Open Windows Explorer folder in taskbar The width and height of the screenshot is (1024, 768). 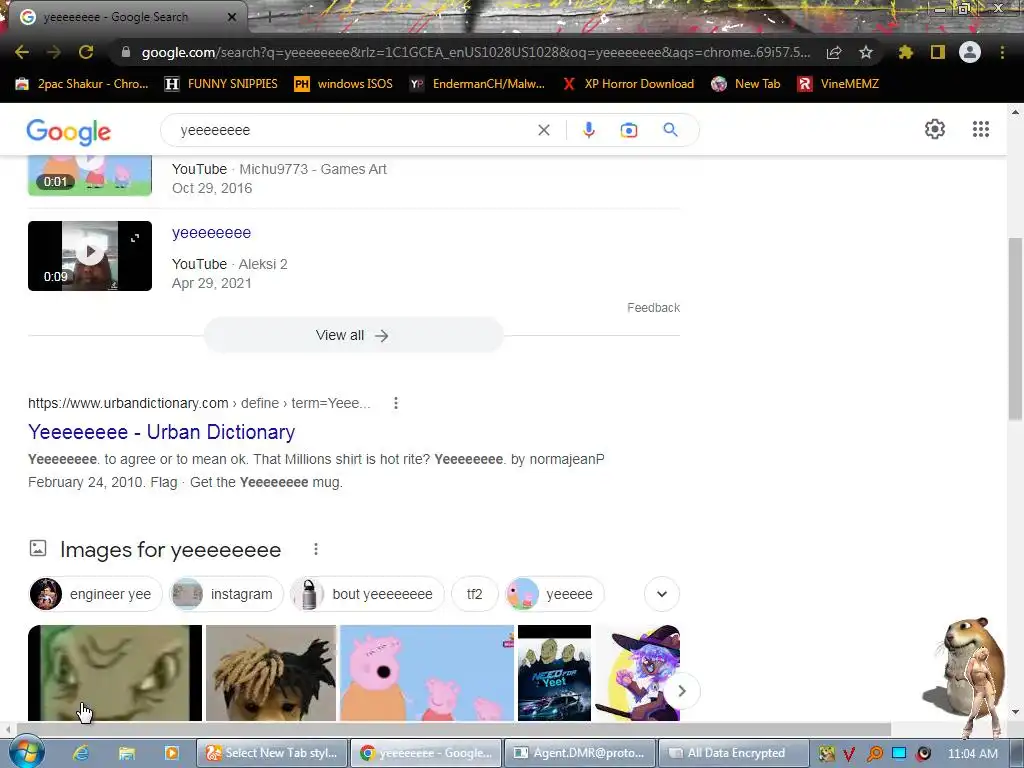(x=126, y=753)
